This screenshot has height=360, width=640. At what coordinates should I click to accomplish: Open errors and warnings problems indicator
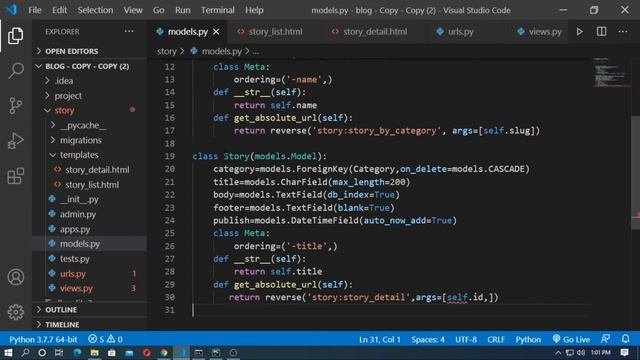pos(105,339)
